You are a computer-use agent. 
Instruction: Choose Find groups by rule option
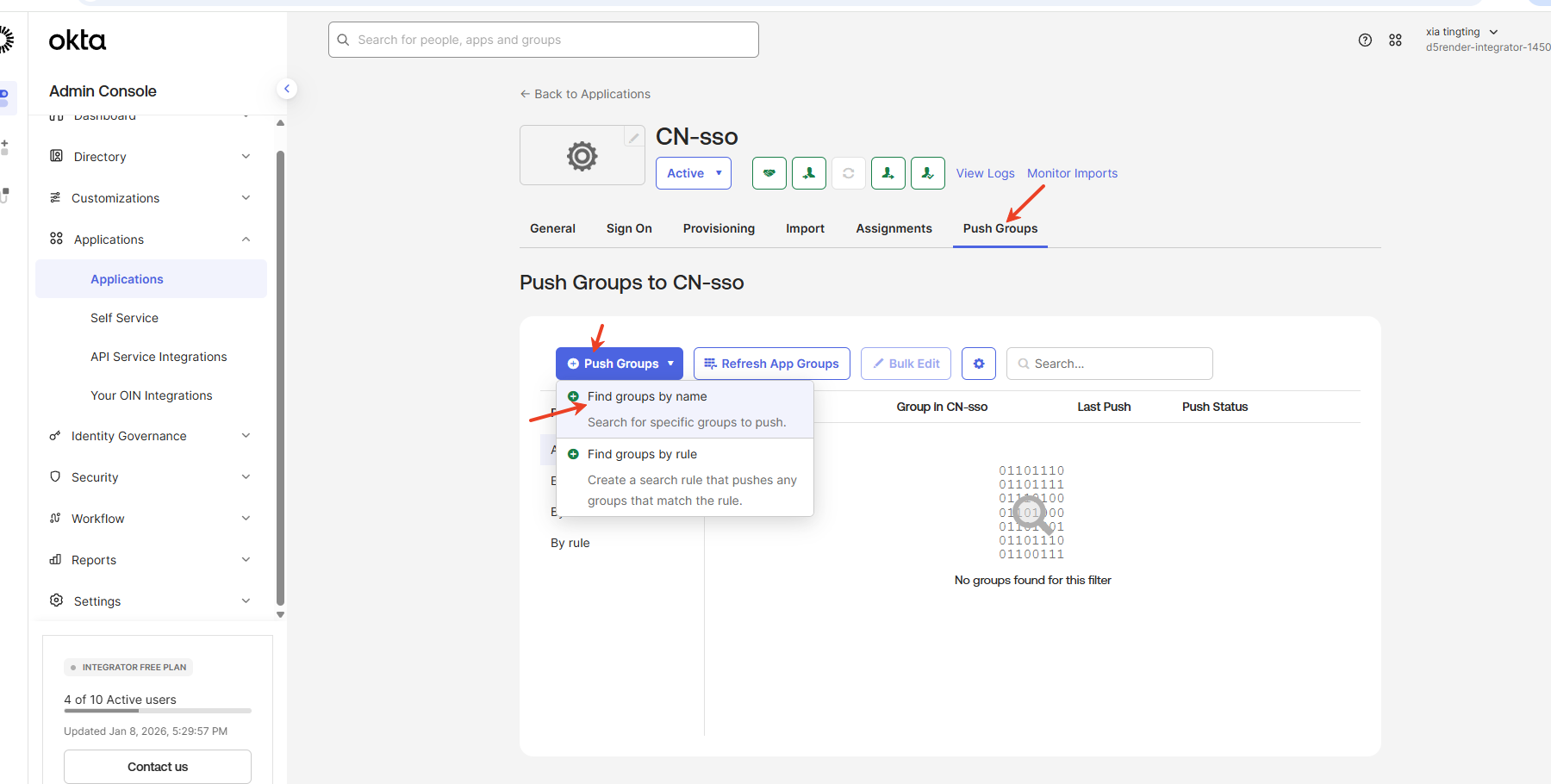pyautogui.click(x=642, y=454)
